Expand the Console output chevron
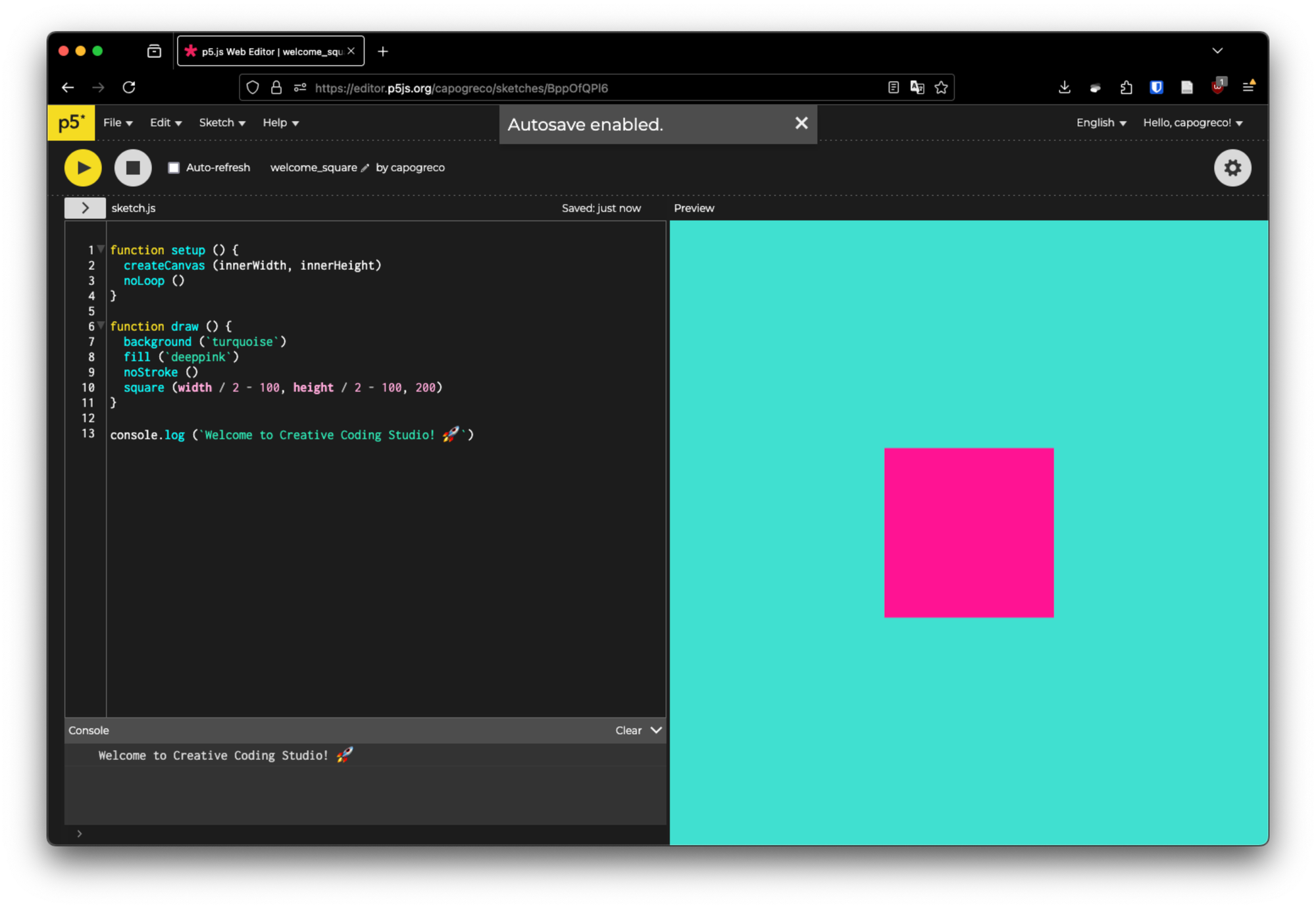 click(x=656, y=730)
